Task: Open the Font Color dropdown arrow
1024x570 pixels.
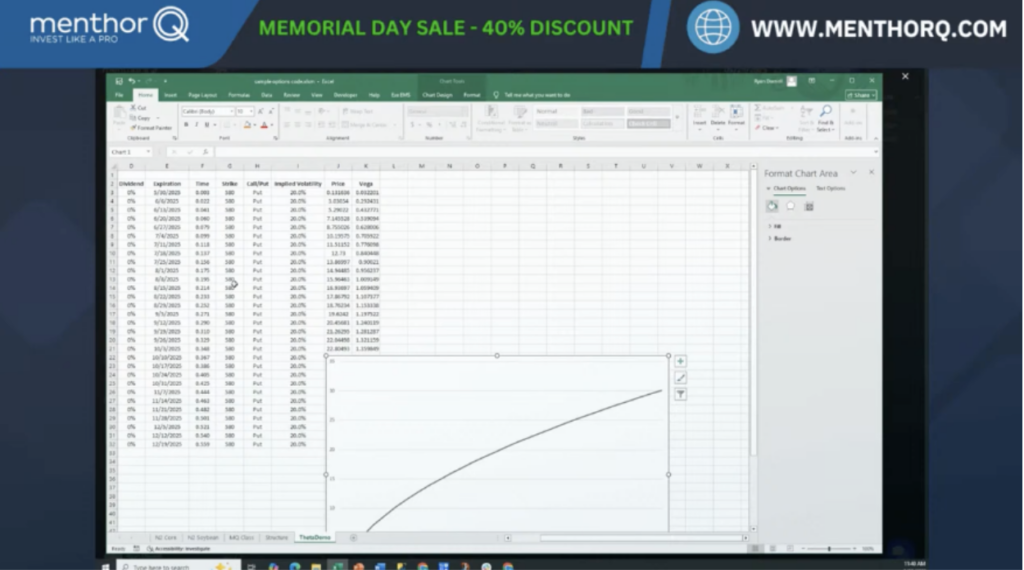Action: (x=271, y=125)
